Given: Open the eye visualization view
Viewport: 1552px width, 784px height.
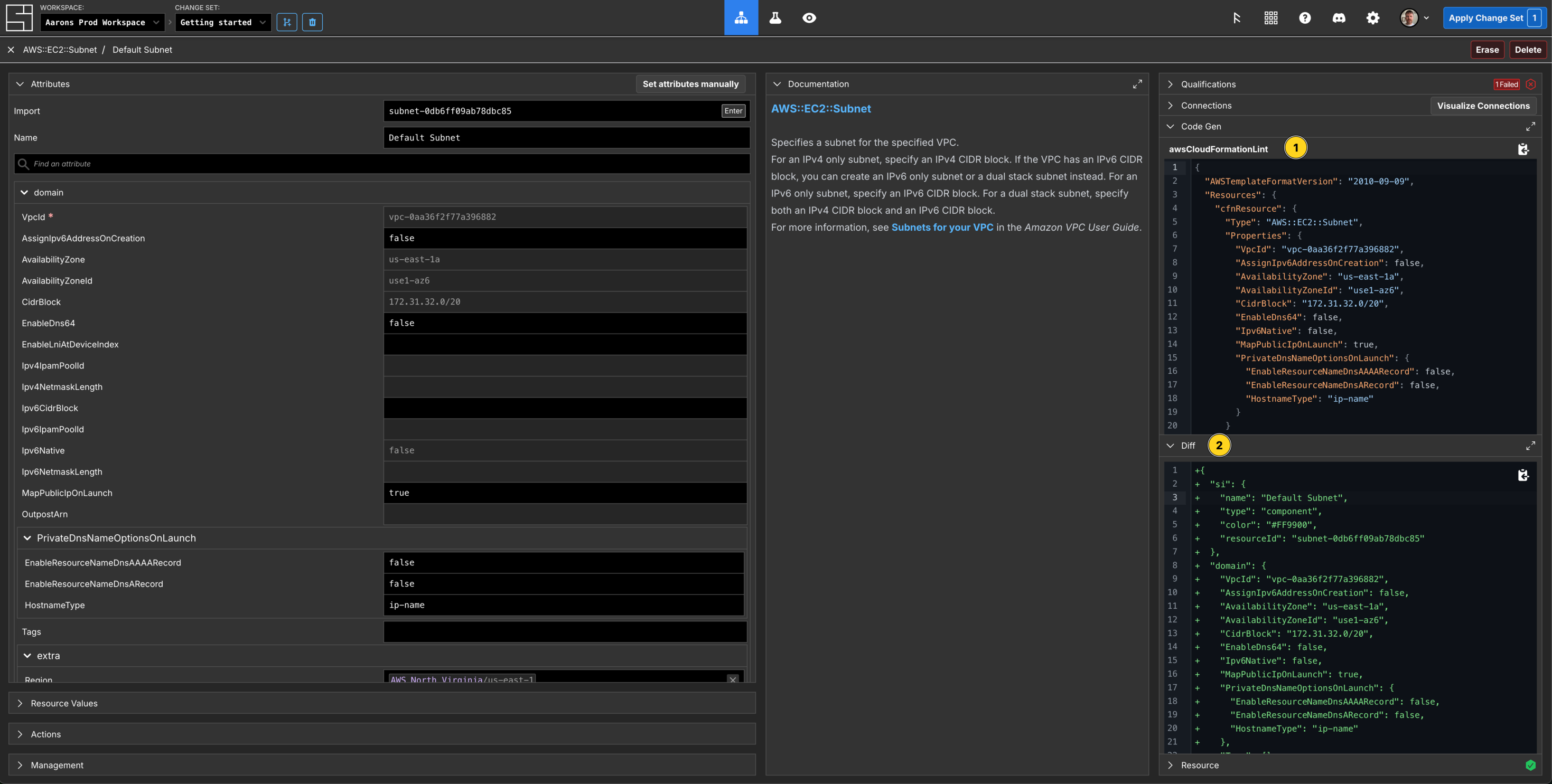Looking at the screenshot, I should click(x=809, y=18).
